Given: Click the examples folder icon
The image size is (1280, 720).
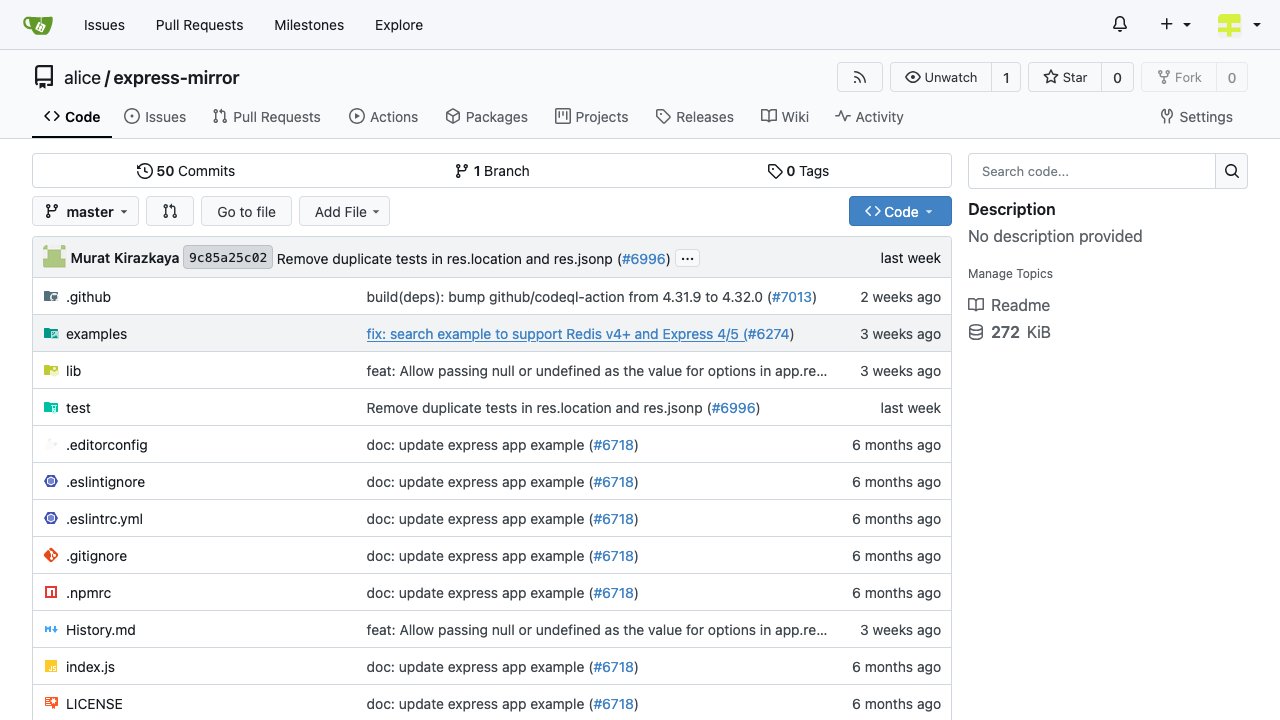Looking at the screenshot, I should (x=51, y=334).
